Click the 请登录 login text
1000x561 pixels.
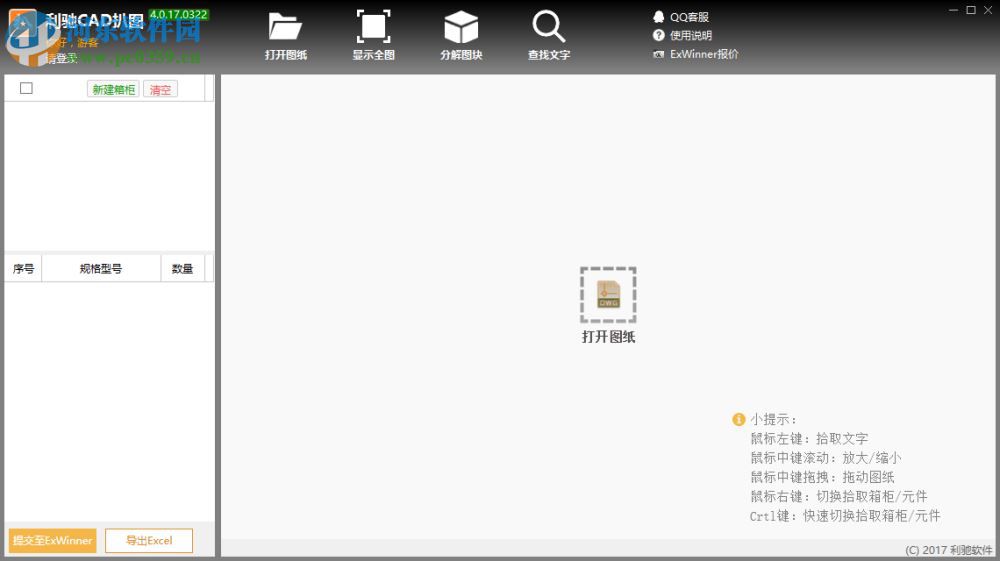(62, 59)
